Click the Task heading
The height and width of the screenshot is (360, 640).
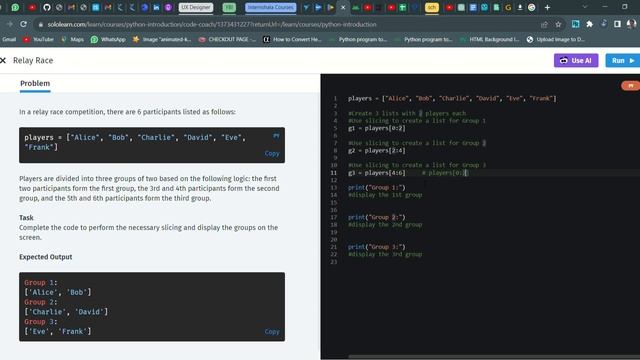26,218
